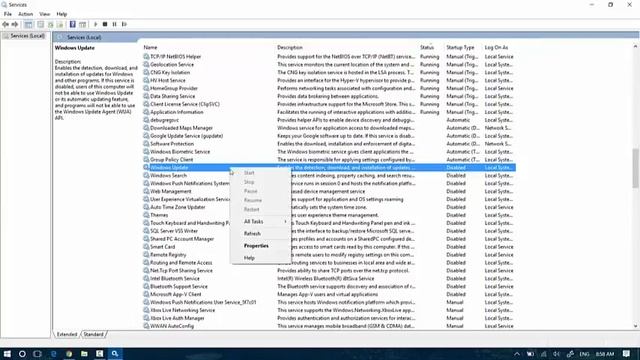
Task: Click the Cortana circle on the taskbar
Action: tap(22, 354)
